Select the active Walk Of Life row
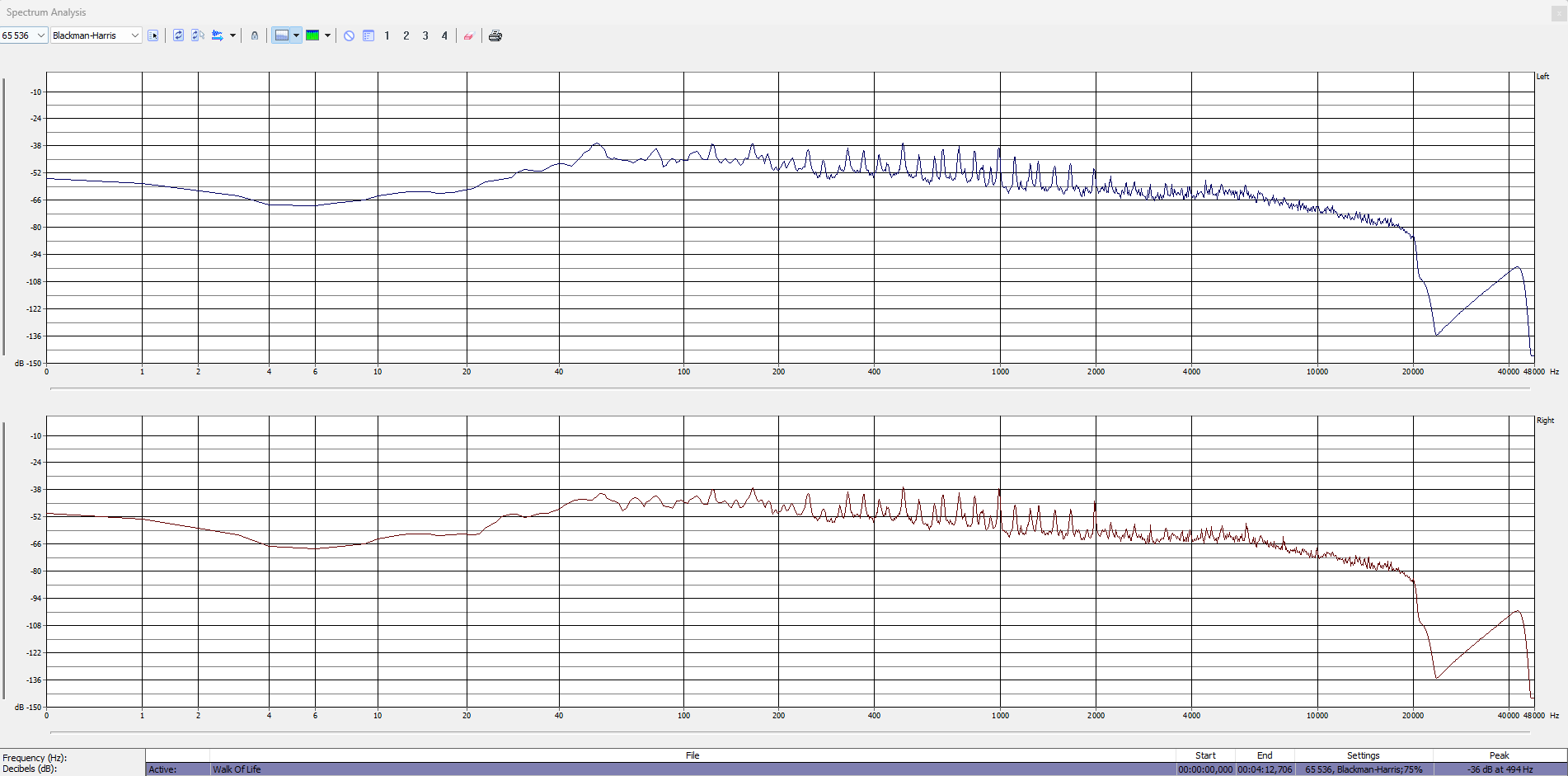This screenshot has height=776, width=1568. coord(692,769)
